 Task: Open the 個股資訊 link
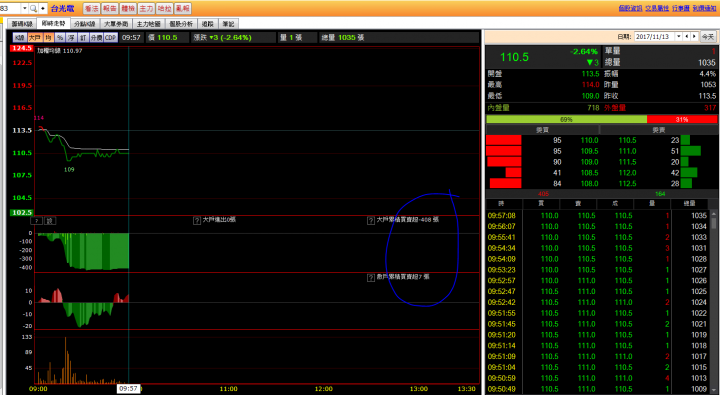click(x=630, y=8)
